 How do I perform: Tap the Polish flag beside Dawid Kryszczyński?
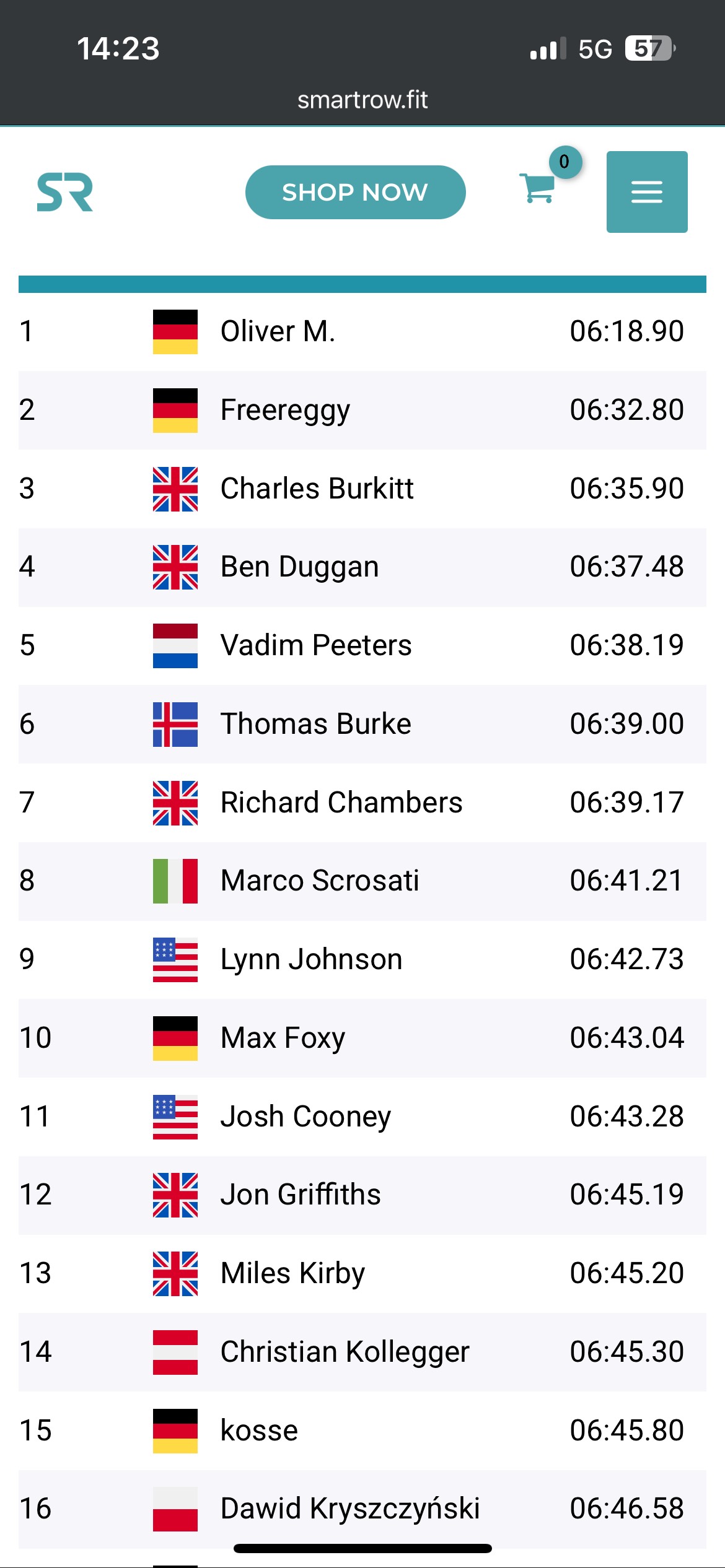[x=175, y=1509]
